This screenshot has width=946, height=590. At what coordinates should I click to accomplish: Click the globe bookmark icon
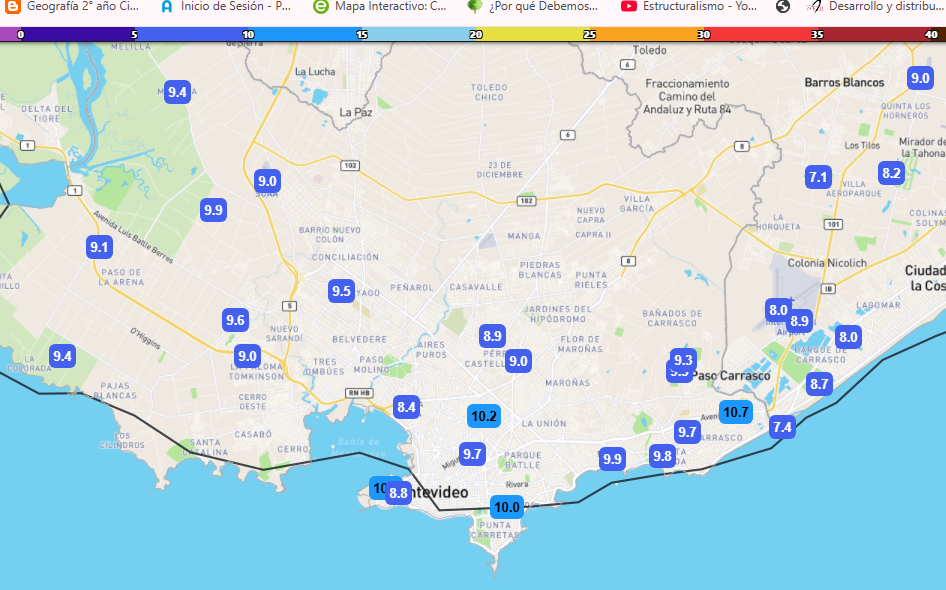tap(783, 7)
